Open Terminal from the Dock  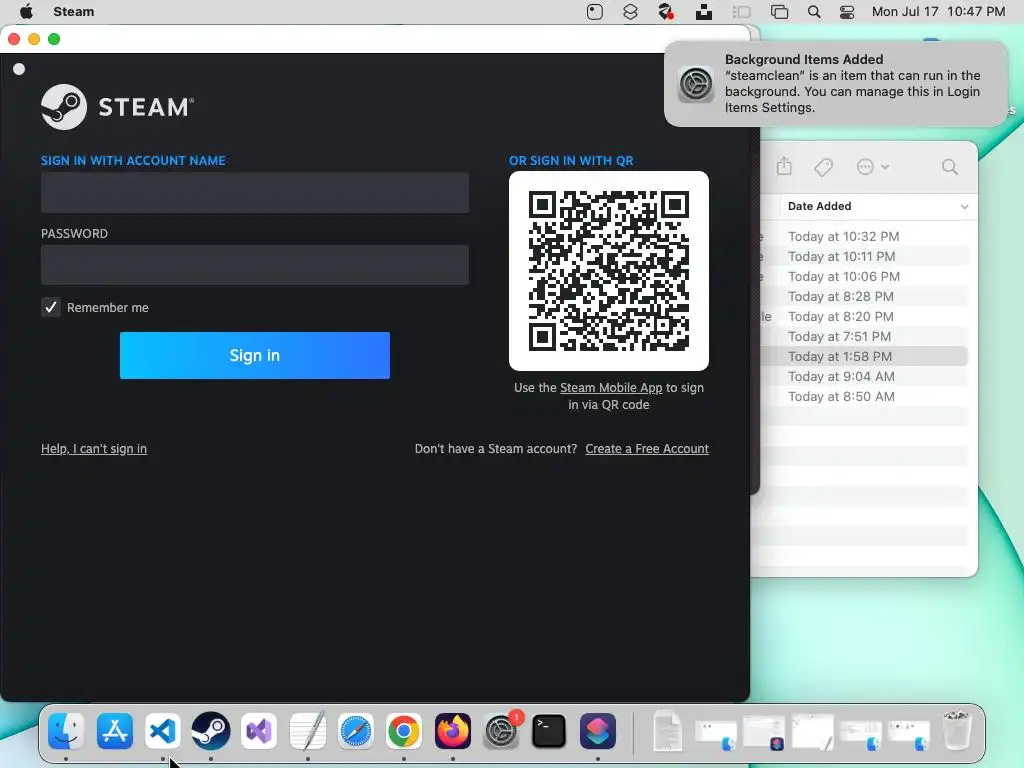click(549, 731)
